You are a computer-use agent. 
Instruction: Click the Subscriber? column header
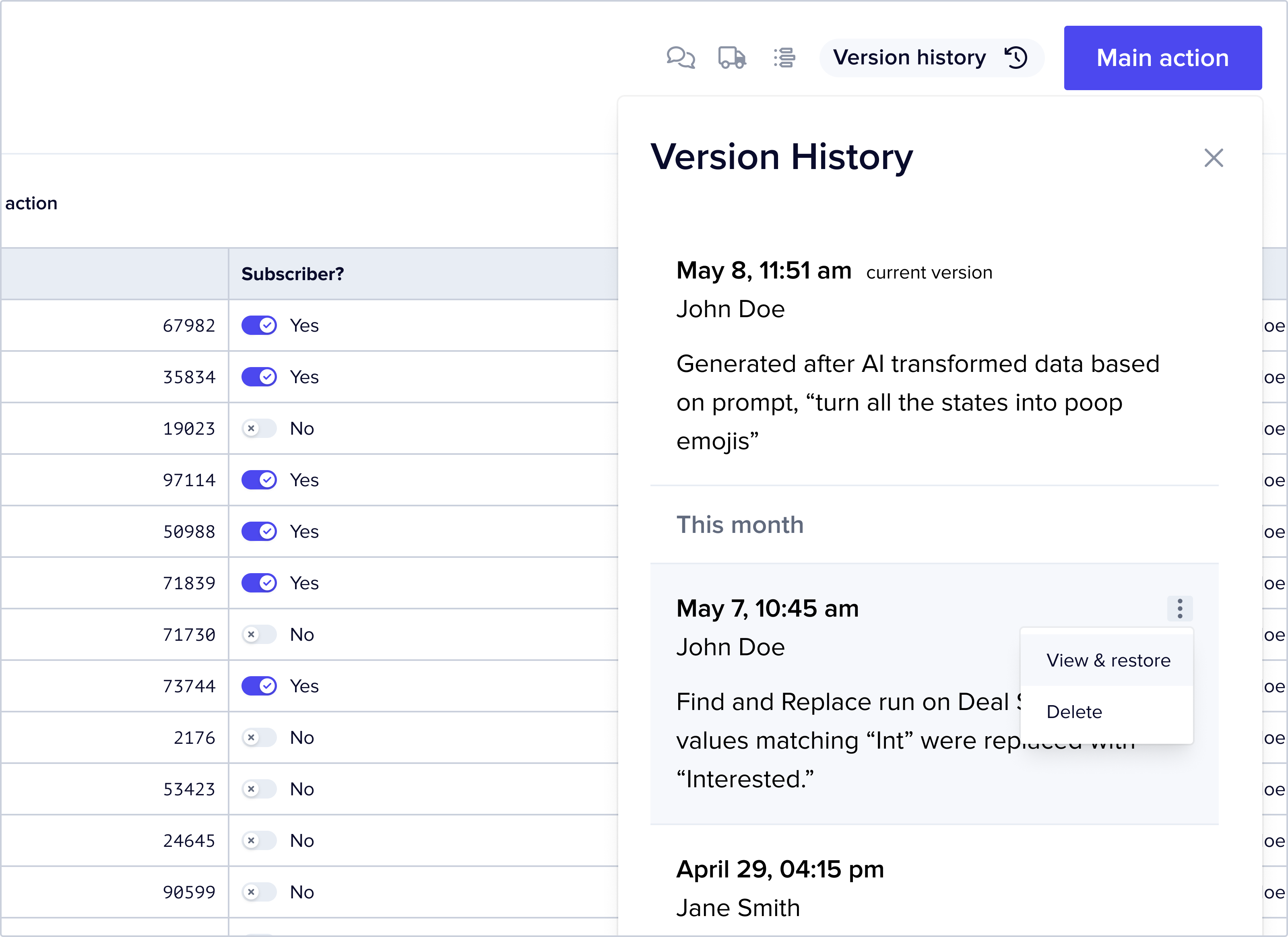click(x=293, y=274)
